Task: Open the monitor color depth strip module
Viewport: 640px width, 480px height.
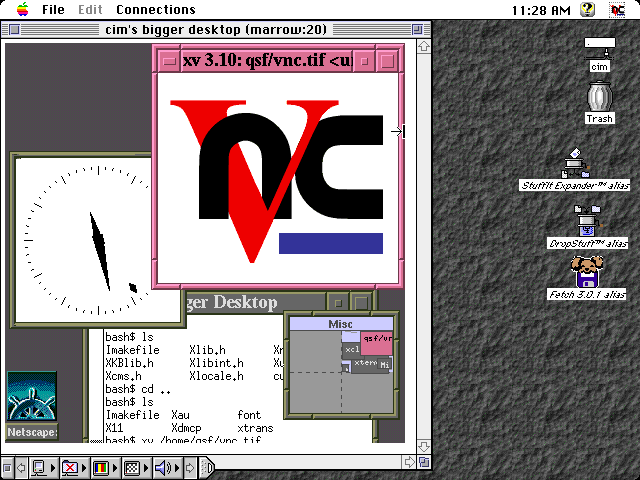Action: (100, 467)
